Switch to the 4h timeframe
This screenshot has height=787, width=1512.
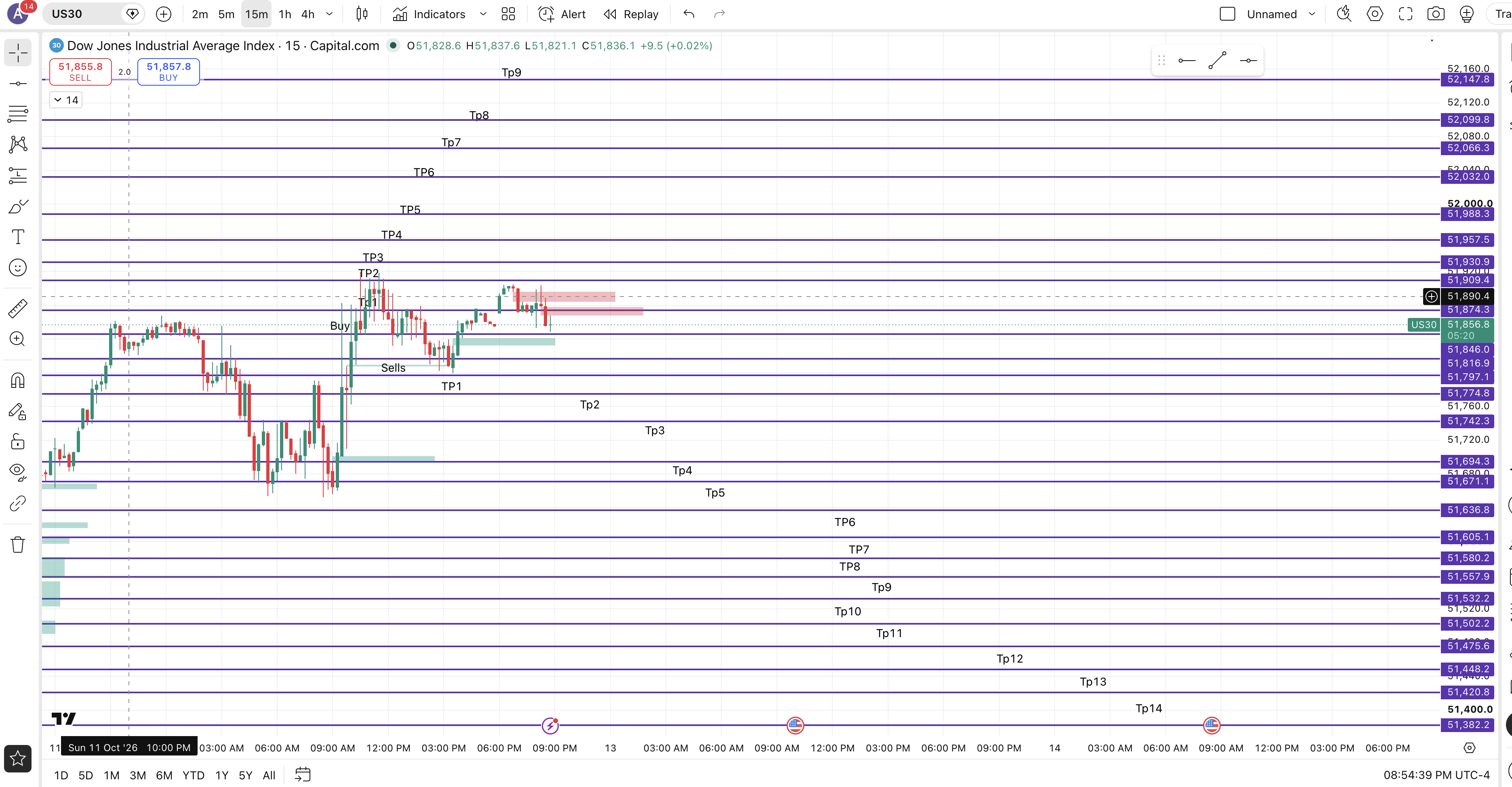coord(308,14)
